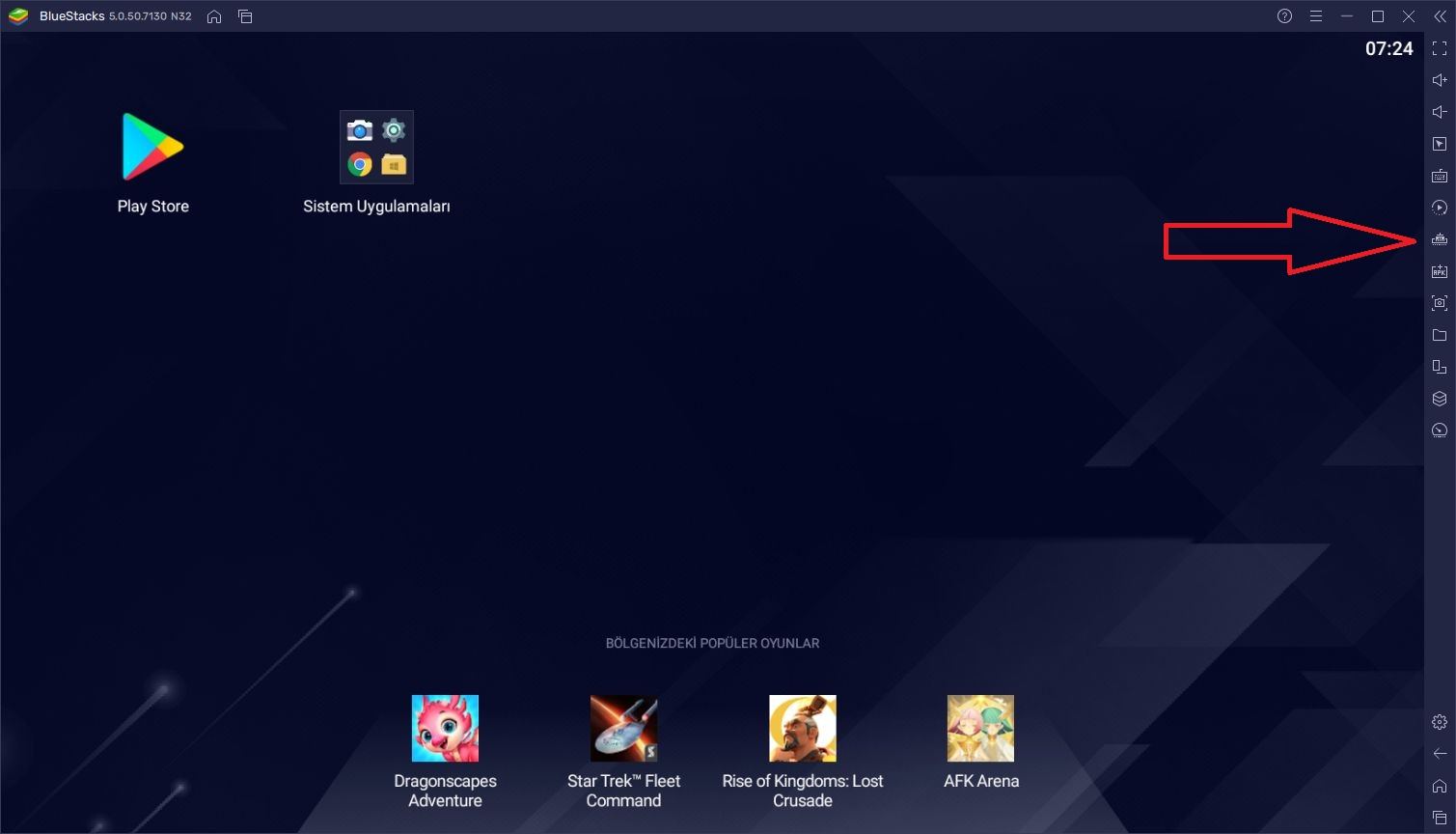1456x834 pixels.
Task: Open Rise of Kingdoms: Lost Crusade
Action: pyautogui.click(x=803, y=752)
